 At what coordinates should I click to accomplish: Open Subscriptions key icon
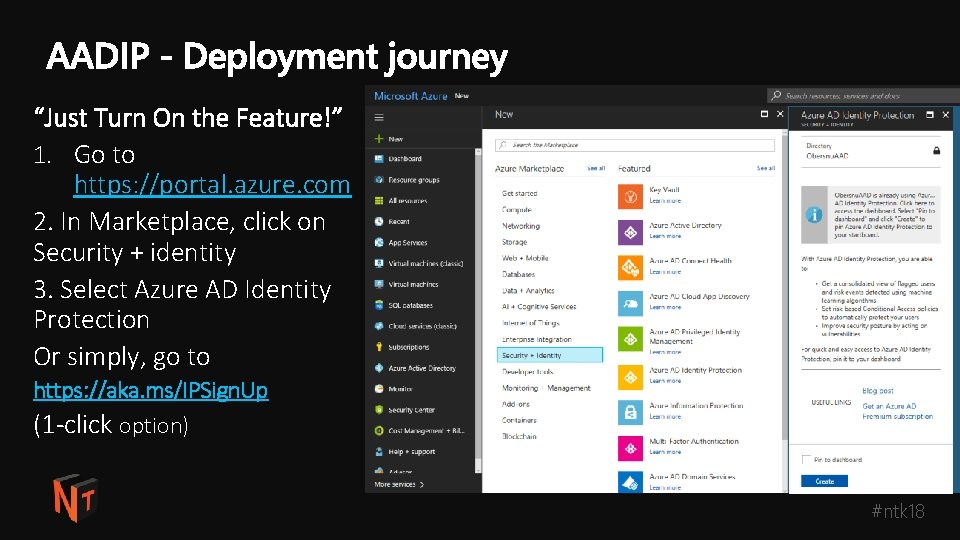[379, 347]
